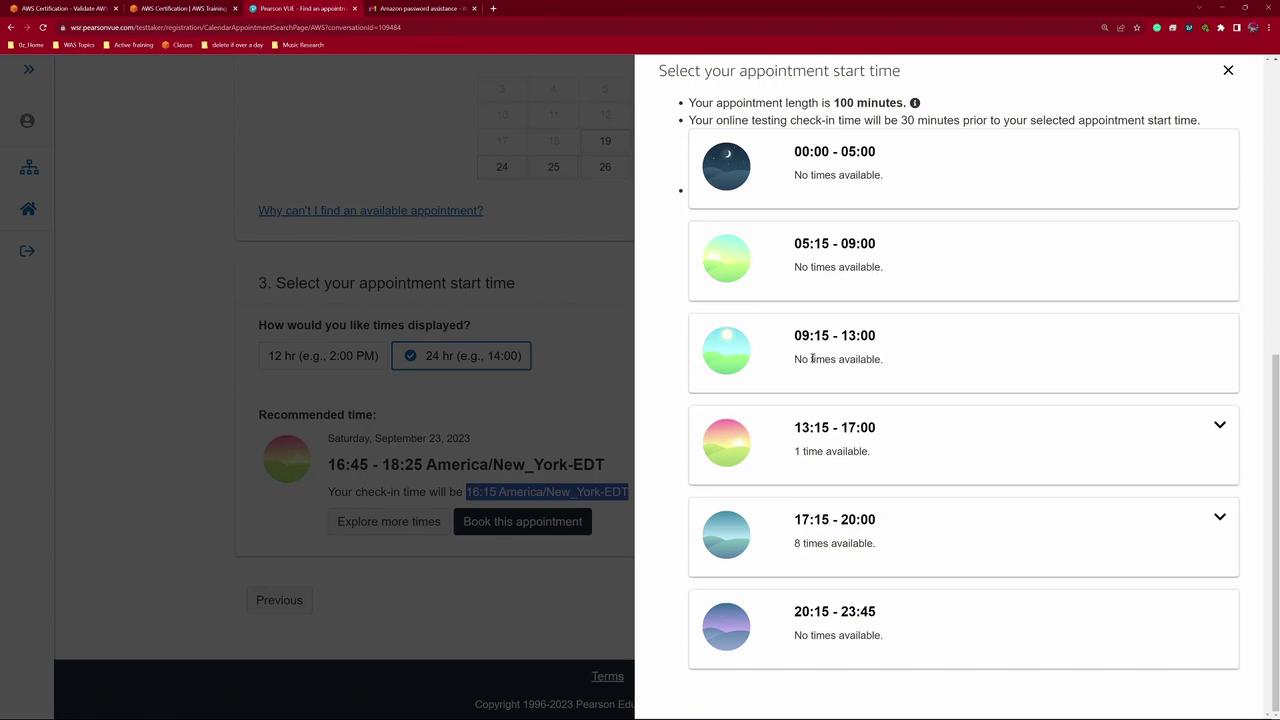Go to the home sidebar icon
Viewport: 1280px width, 720px height.
click(x=28, y=209)
